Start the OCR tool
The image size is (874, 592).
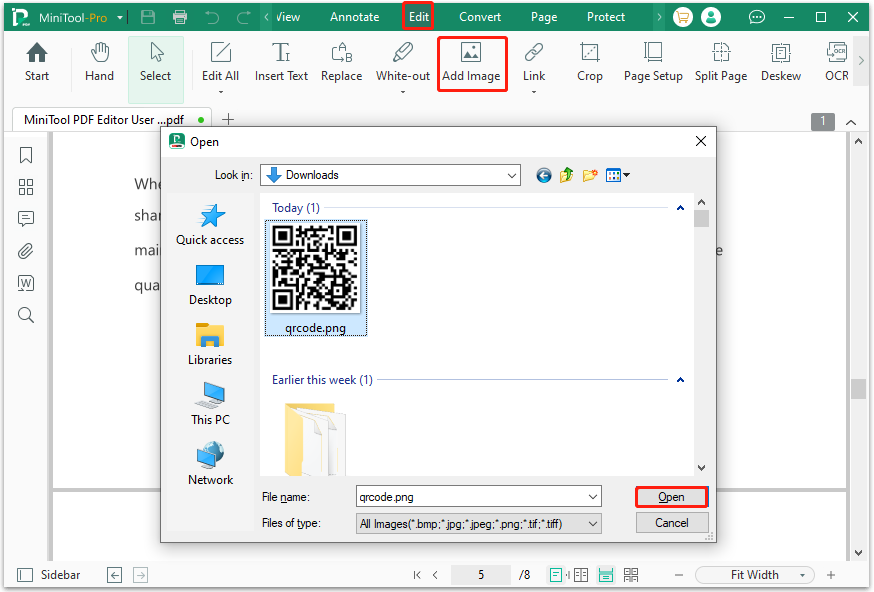(836, 62)
